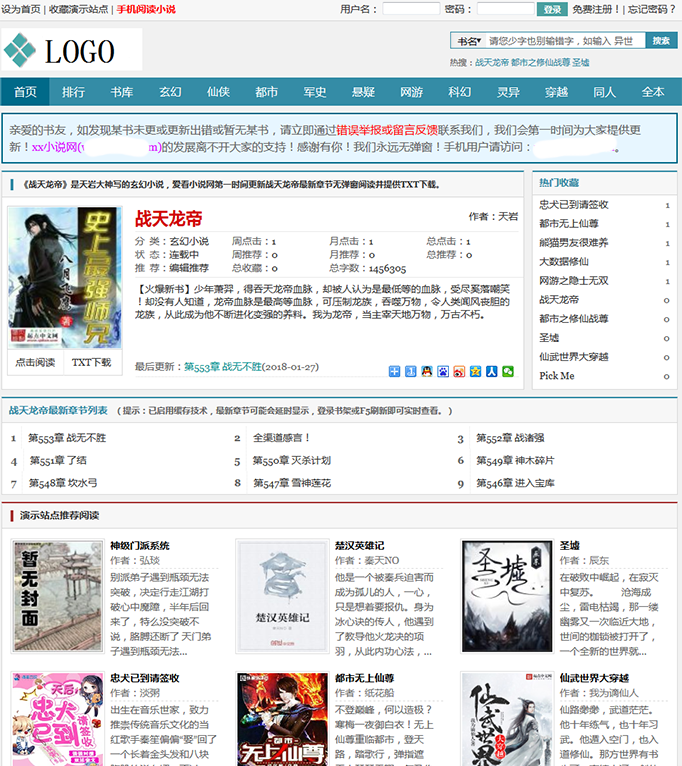This screenshot has width=682, height=766.
Task: Click the 登录 login button
Action: 552,9
